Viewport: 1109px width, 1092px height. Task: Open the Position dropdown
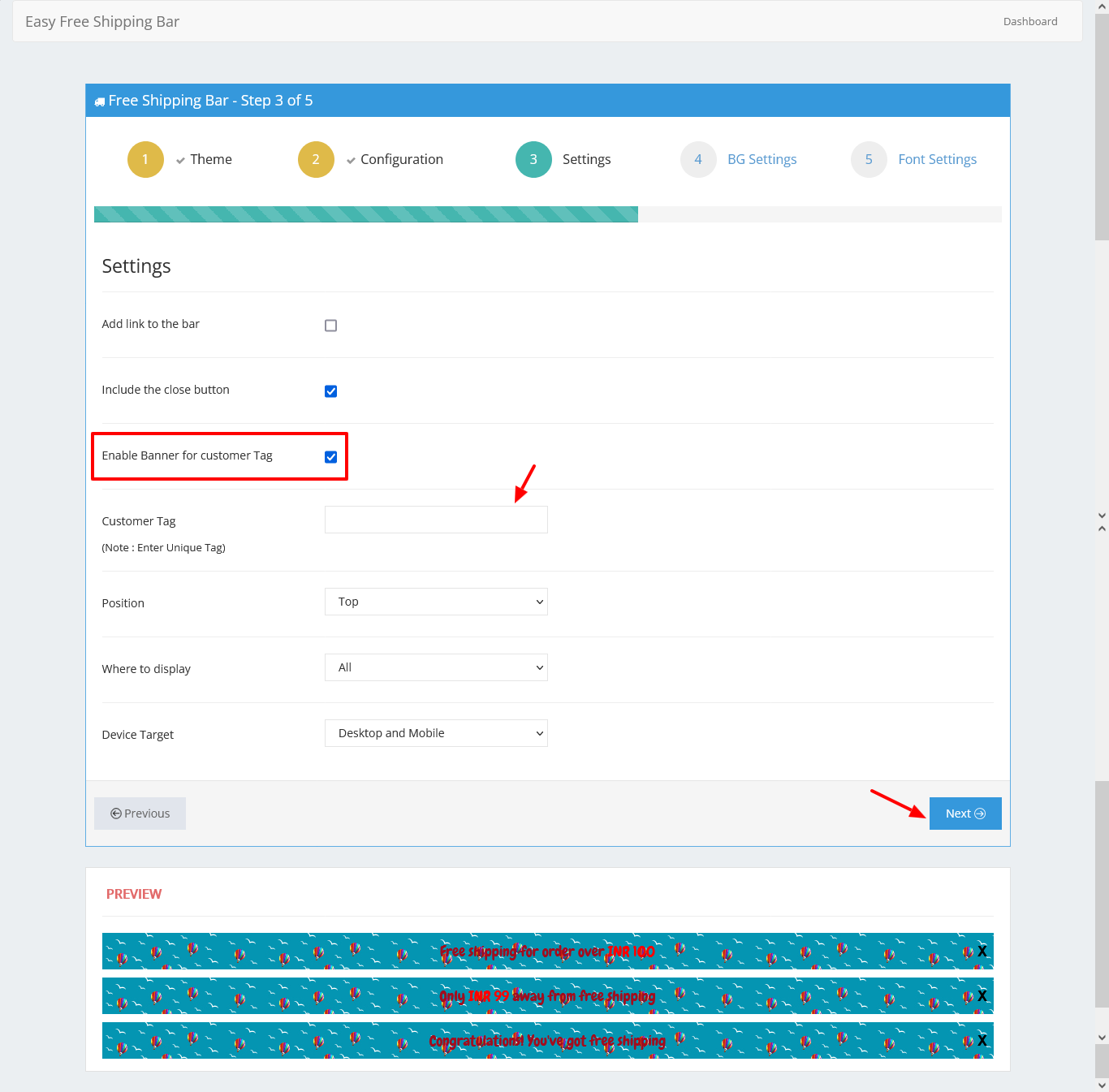click(436, 602)
